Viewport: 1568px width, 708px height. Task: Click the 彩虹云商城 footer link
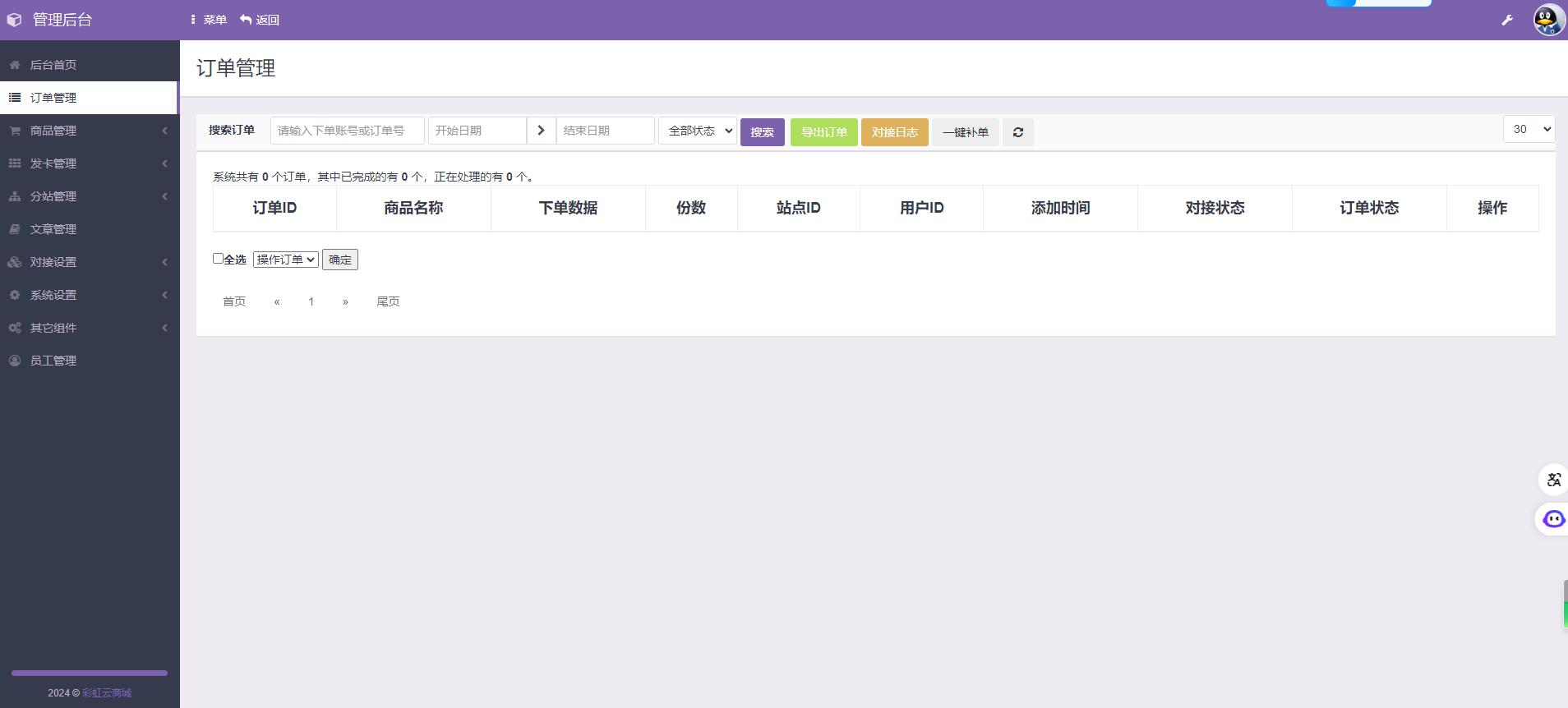coord(107,693)
